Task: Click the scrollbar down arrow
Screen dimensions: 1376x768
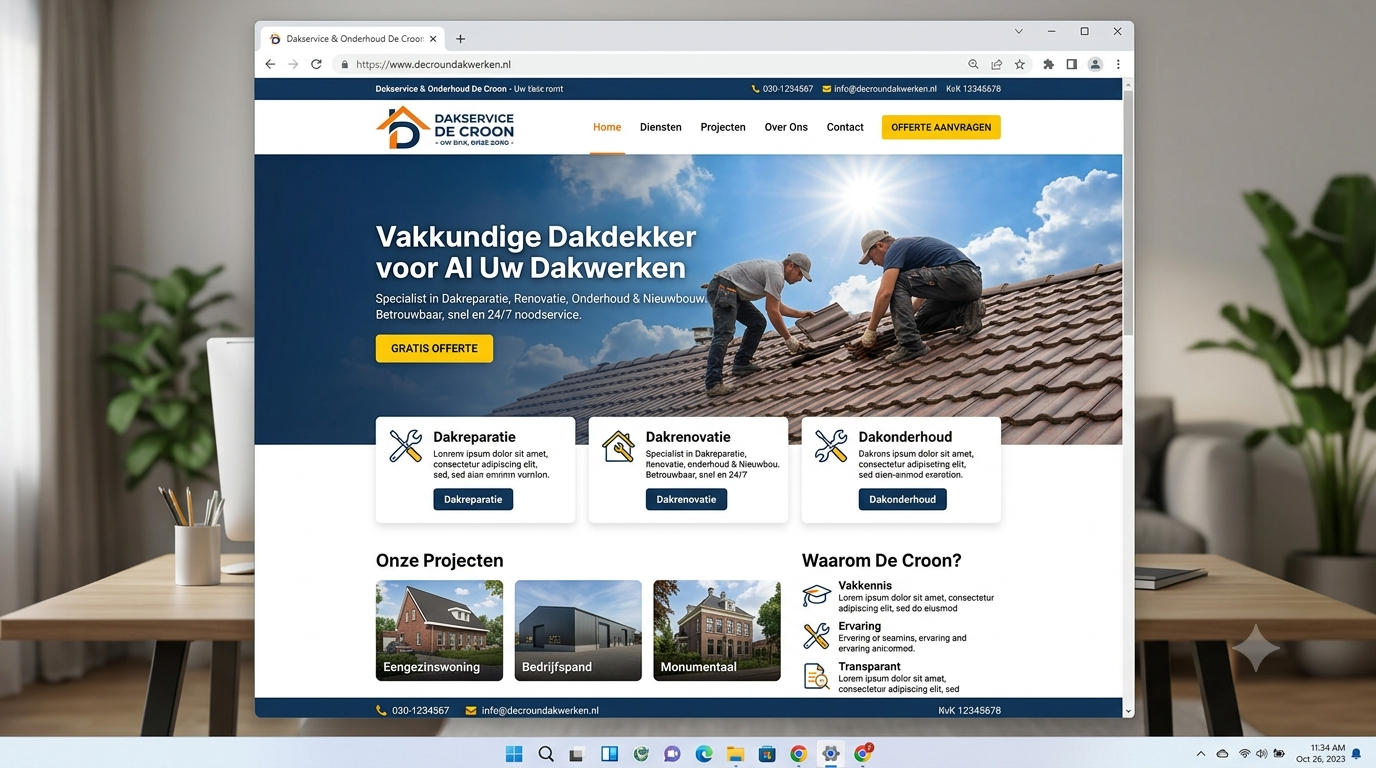Action: [x=1128, y=711]
